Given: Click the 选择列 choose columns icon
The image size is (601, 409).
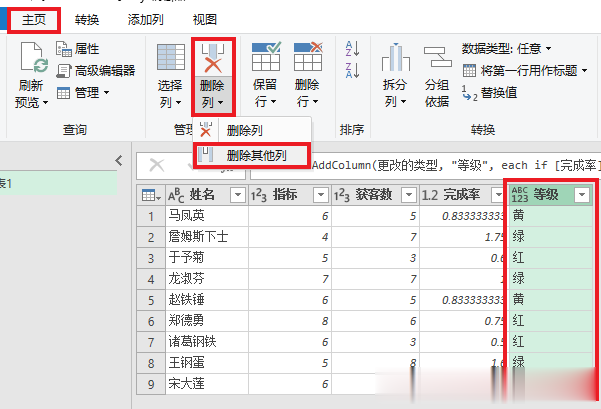Looking at the screenshot, I should pyautogui.click(x=171, y=57).
